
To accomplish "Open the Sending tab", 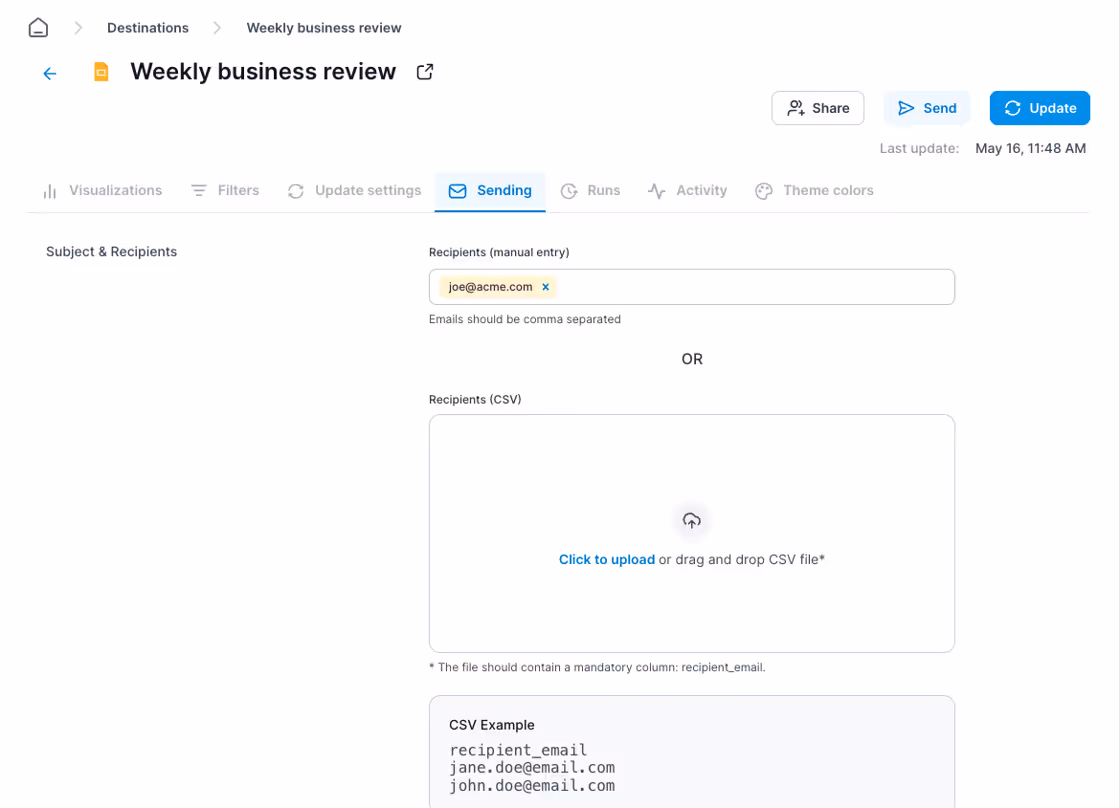I will [x=490, y=190].
